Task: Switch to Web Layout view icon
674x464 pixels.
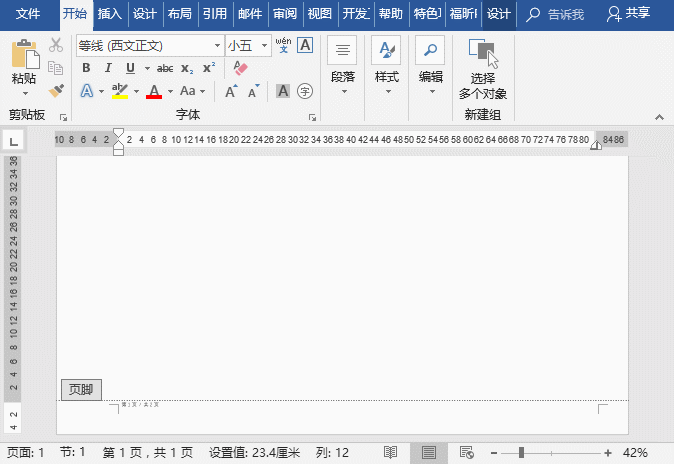Action: (466, 452)
